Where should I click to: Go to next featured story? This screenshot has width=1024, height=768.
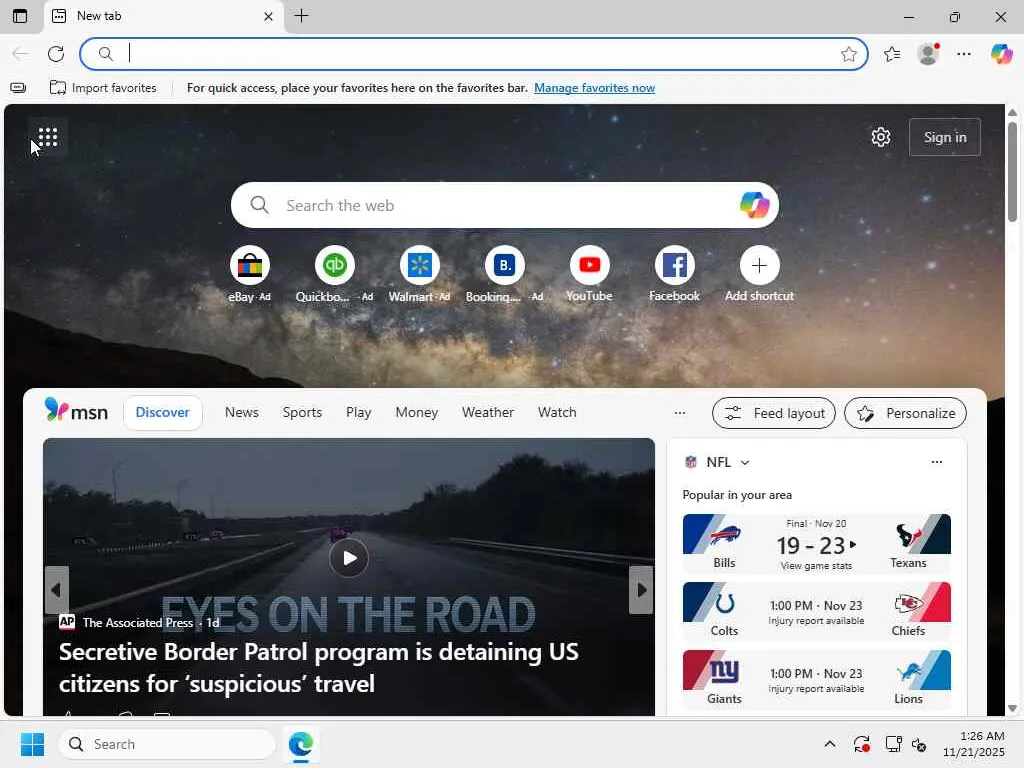[x=641, y=590]
